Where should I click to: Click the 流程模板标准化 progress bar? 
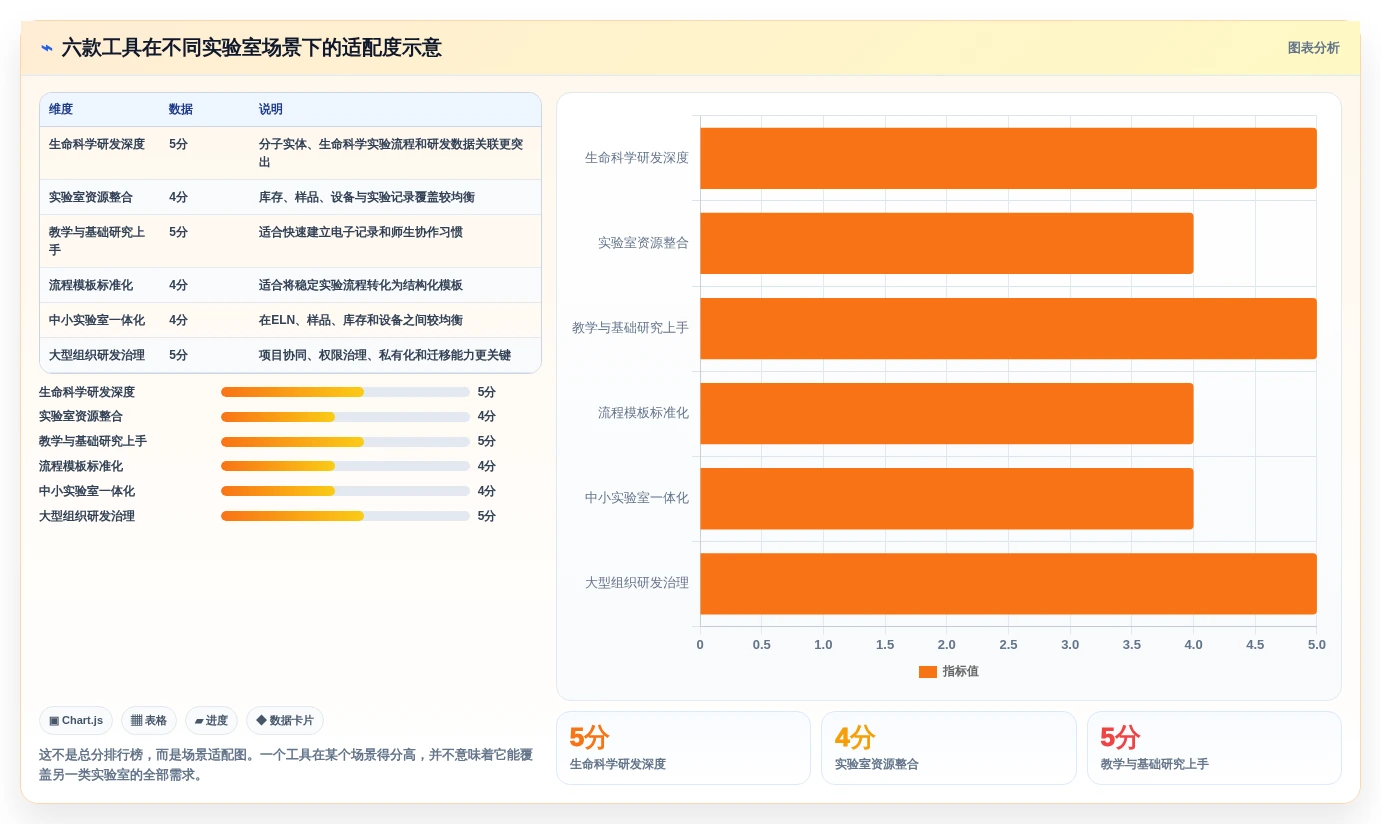[345, 466]
